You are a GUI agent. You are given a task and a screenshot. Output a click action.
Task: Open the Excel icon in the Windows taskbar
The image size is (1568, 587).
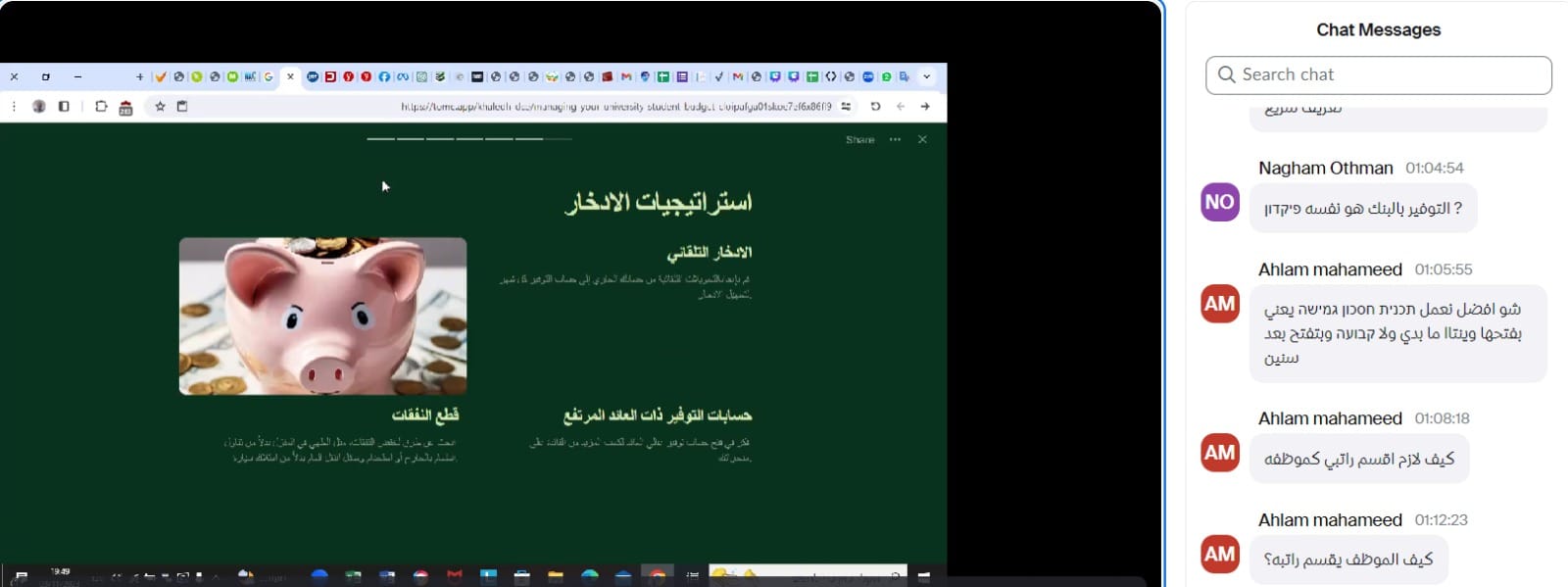click(x=354, y=576)
